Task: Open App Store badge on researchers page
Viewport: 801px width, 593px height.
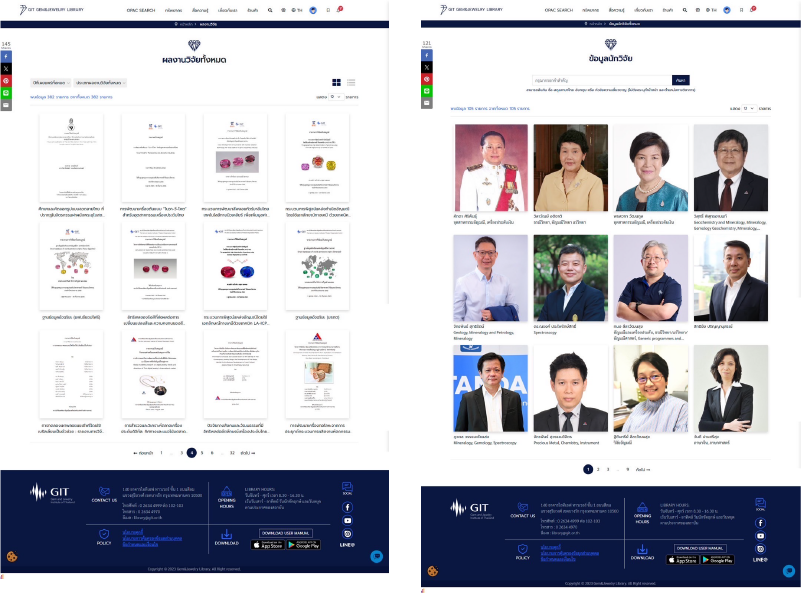Action: pos(683,560)
